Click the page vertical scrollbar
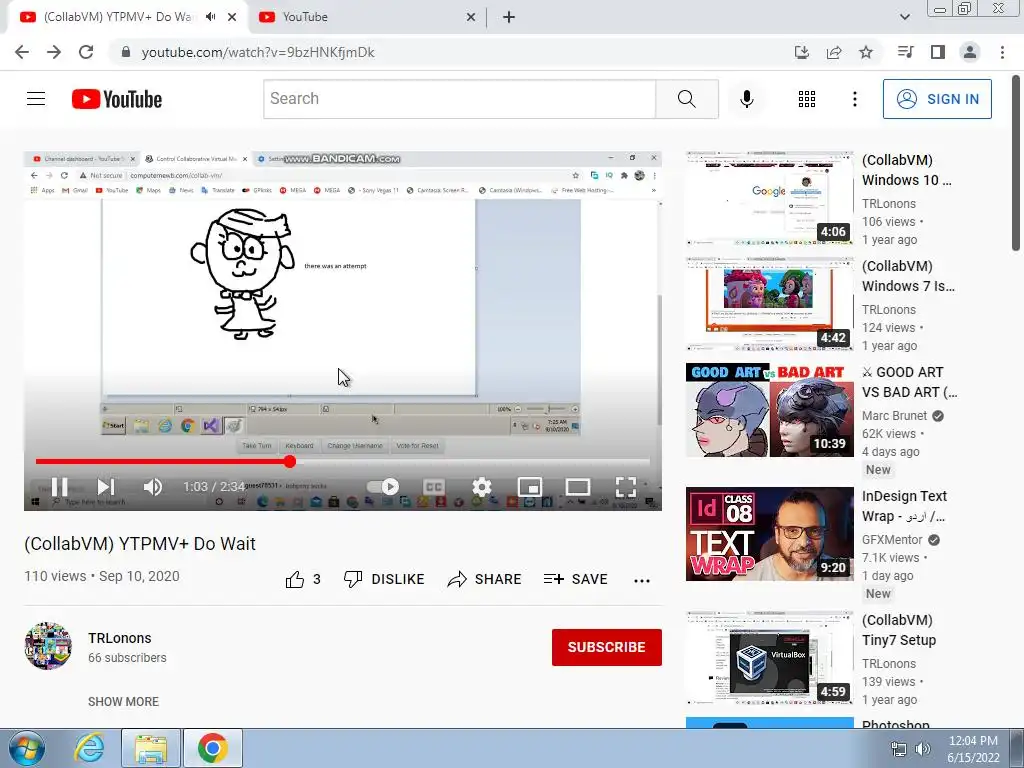 1016,163
